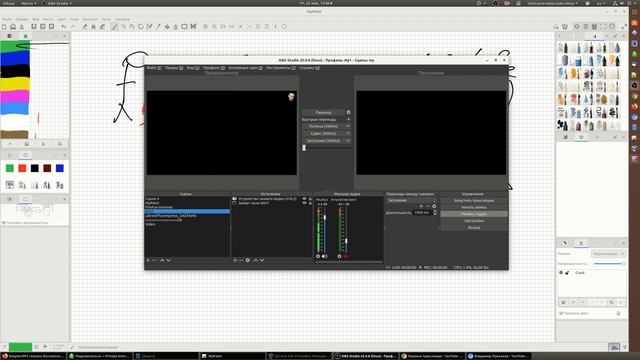This screenshot has width=640, height=360.
Task: Pick the red color swatch in MyPaint
Action: tap(22, 168)
